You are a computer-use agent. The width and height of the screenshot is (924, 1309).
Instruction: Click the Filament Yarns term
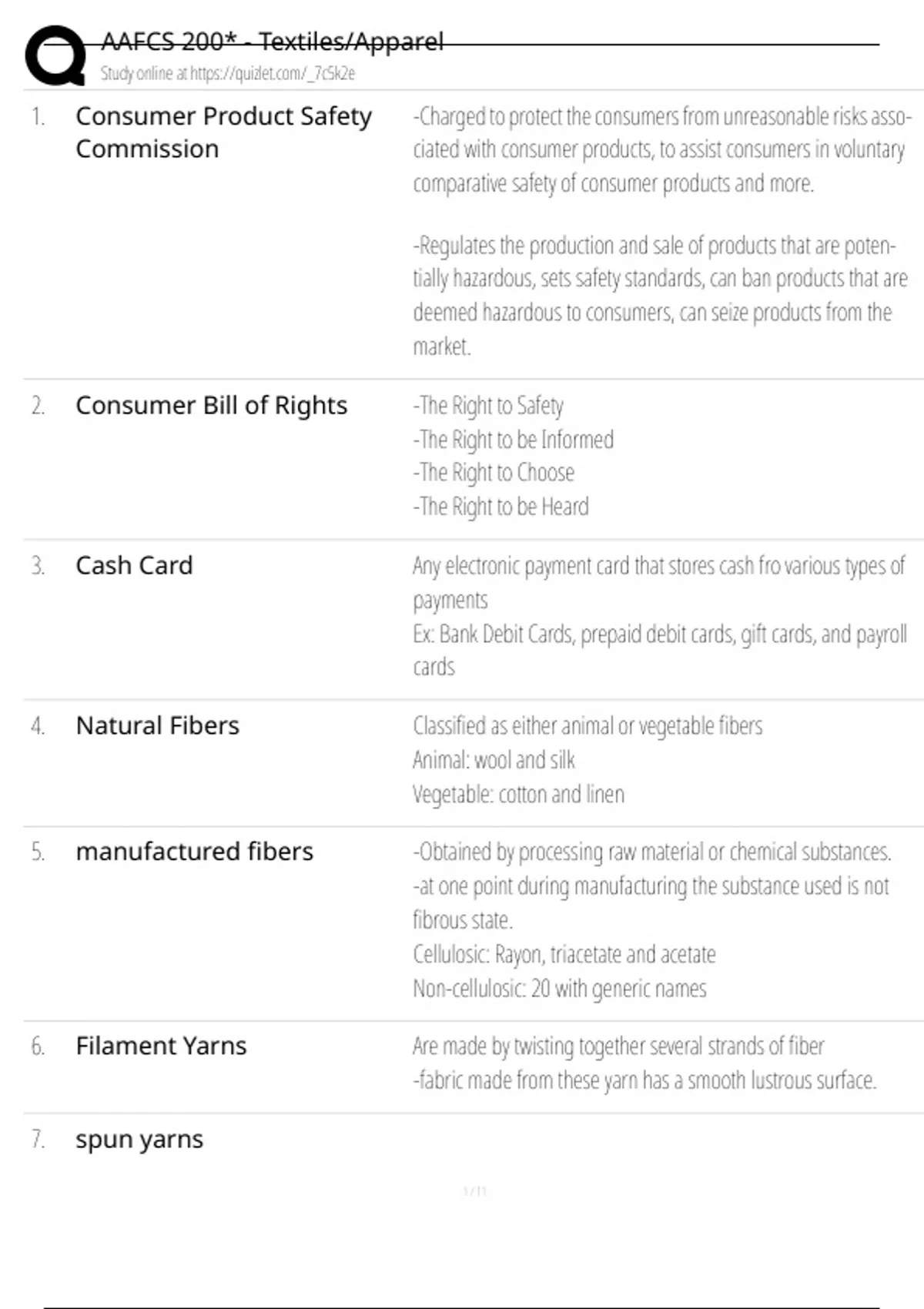[161, 1046]
